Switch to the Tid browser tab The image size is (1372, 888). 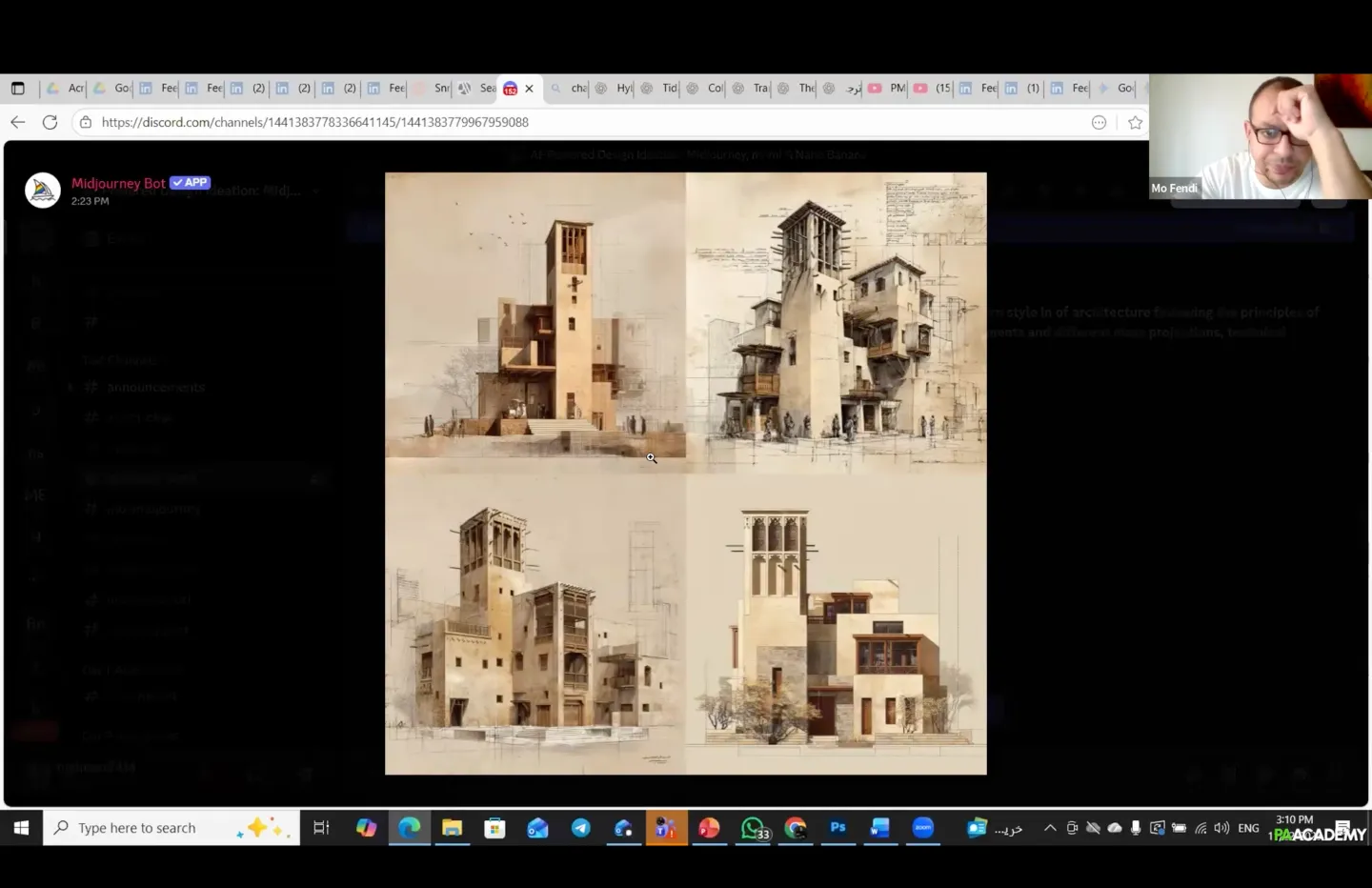[660, 89]
